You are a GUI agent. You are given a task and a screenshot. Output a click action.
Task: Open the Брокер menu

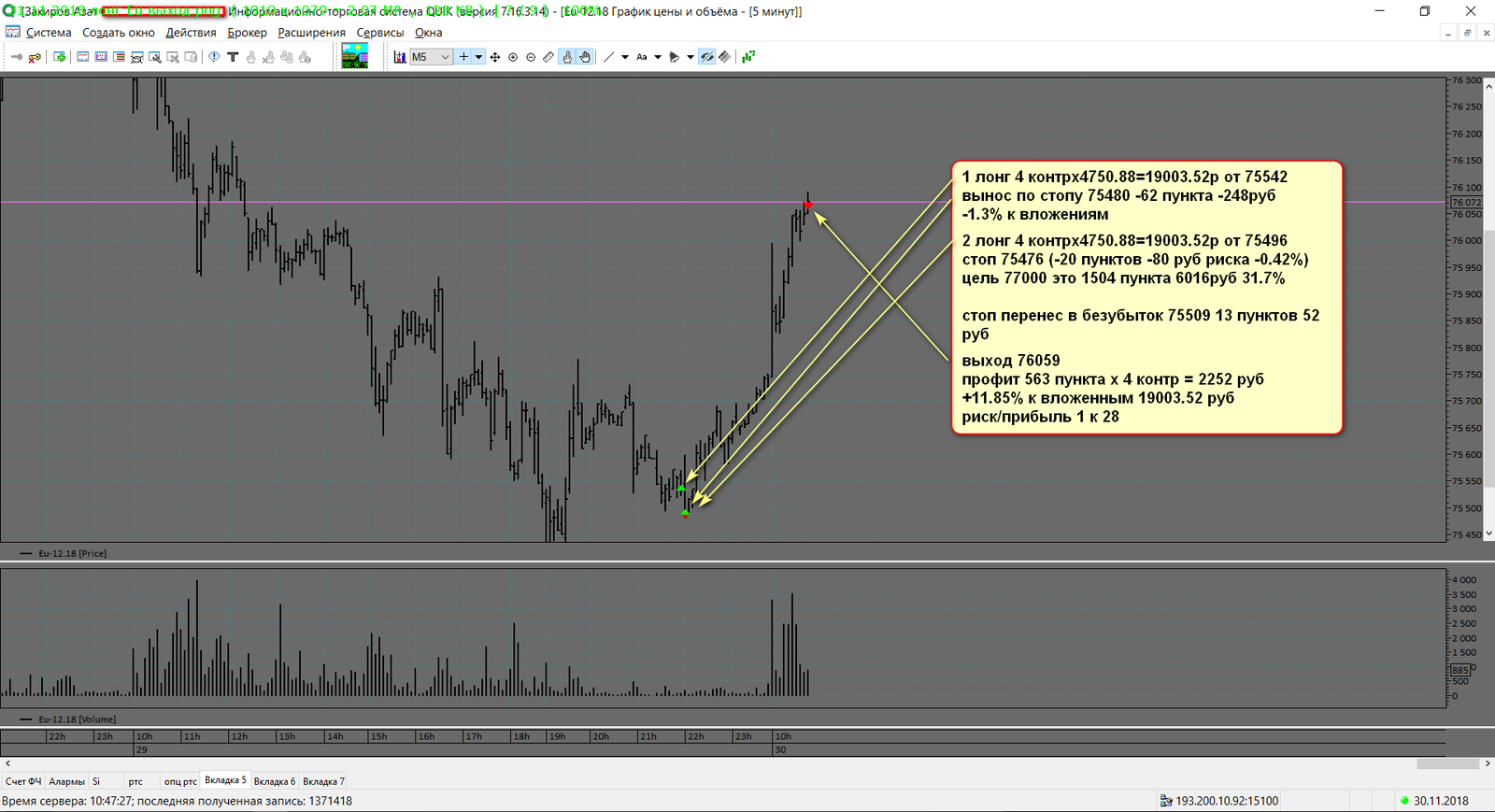[x=247, y=33]
